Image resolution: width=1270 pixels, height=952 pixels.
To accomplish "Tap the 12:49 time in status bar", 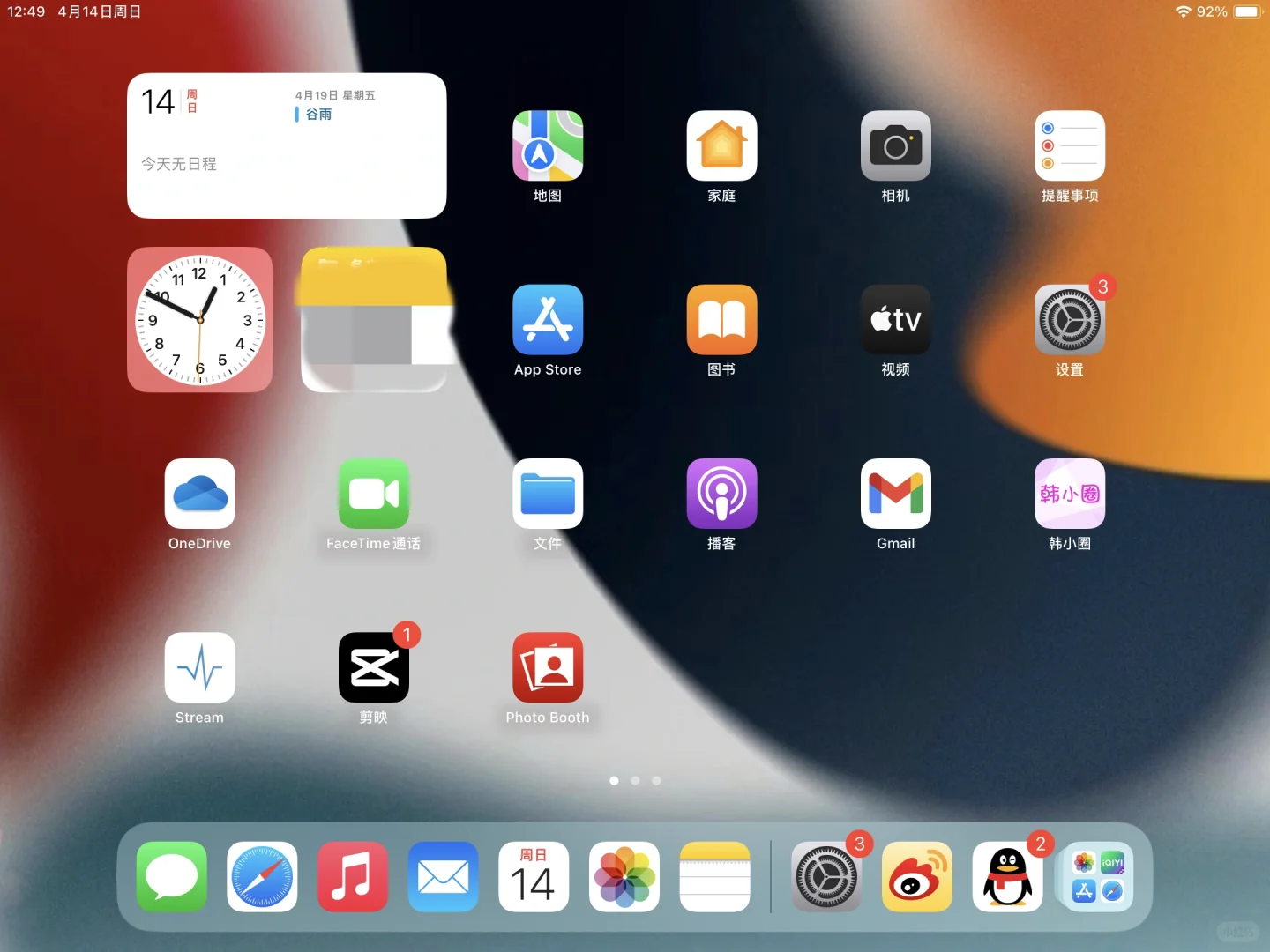I will pos(26,11).
